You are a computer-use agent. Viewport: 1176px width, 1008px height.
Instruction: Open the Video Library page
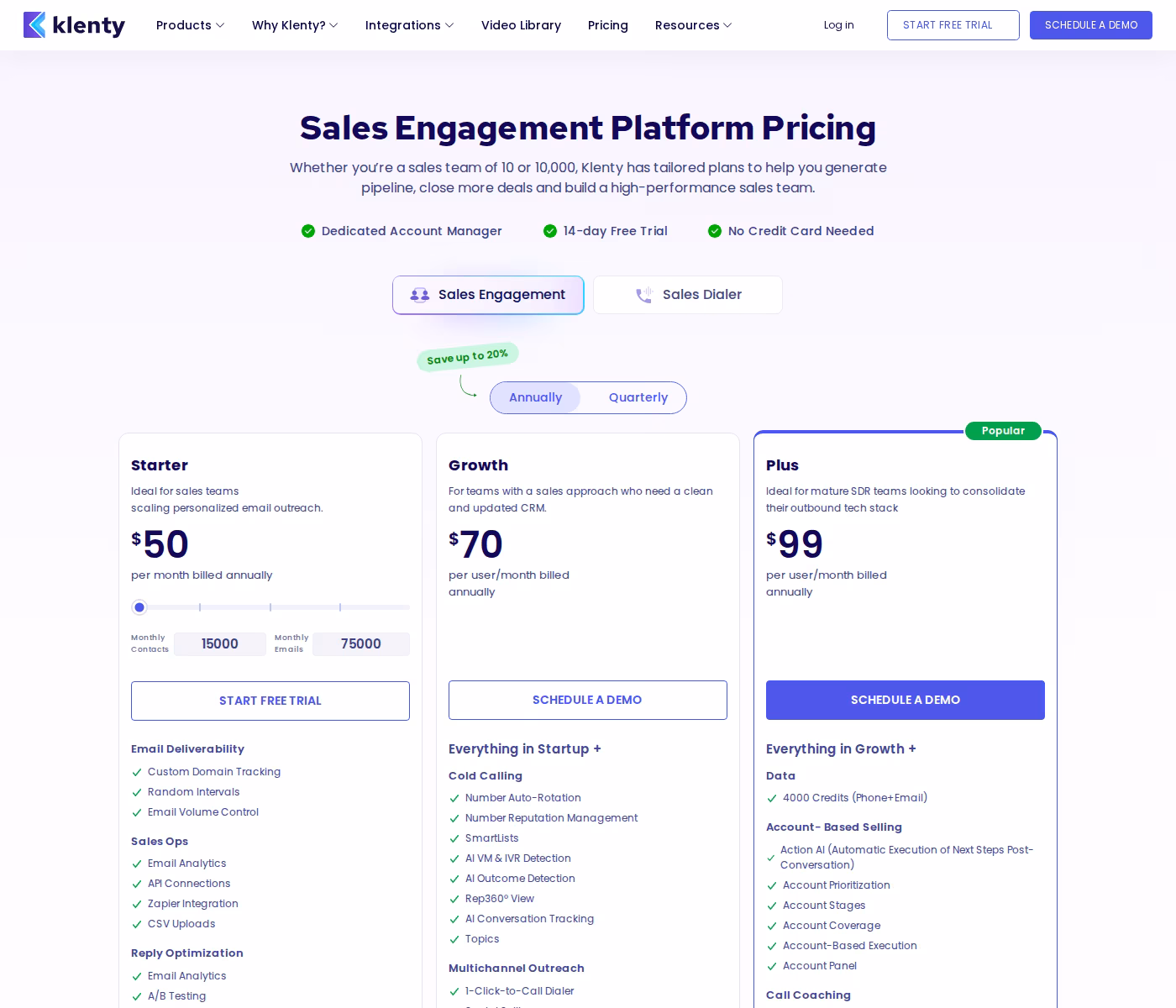click(521, 25)
